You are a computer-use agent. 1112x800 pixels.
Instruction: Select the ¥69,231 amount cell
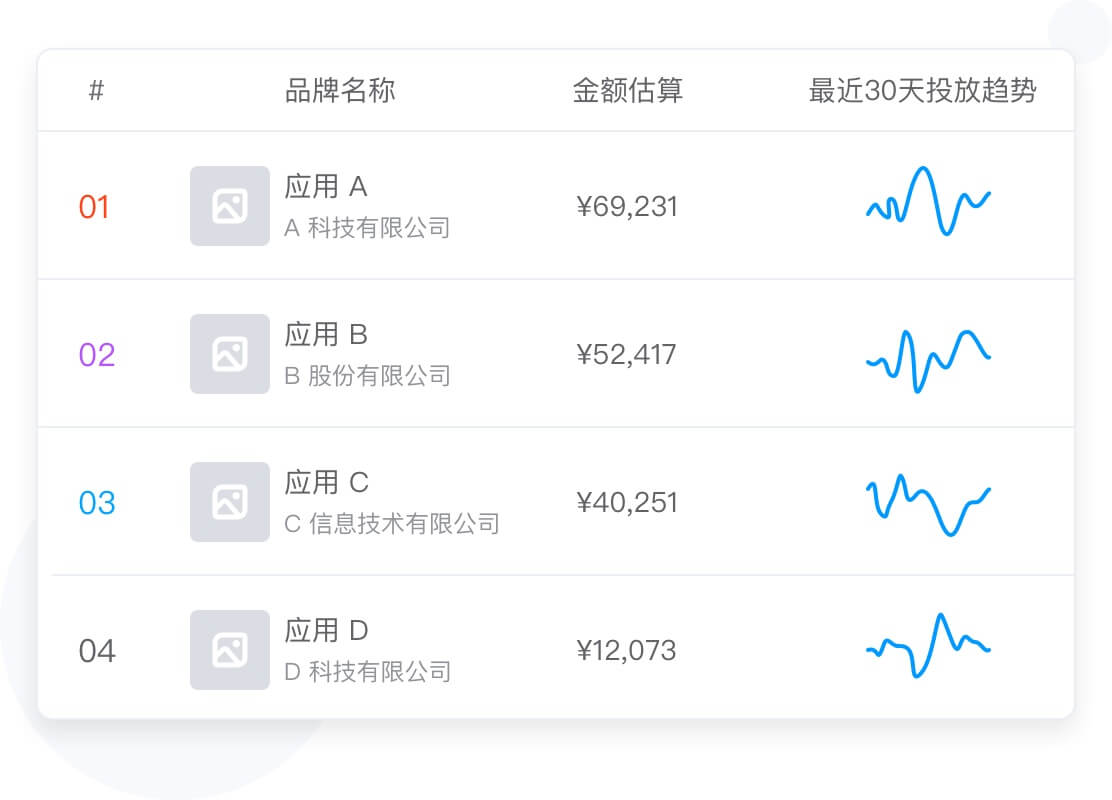[627, 207]
